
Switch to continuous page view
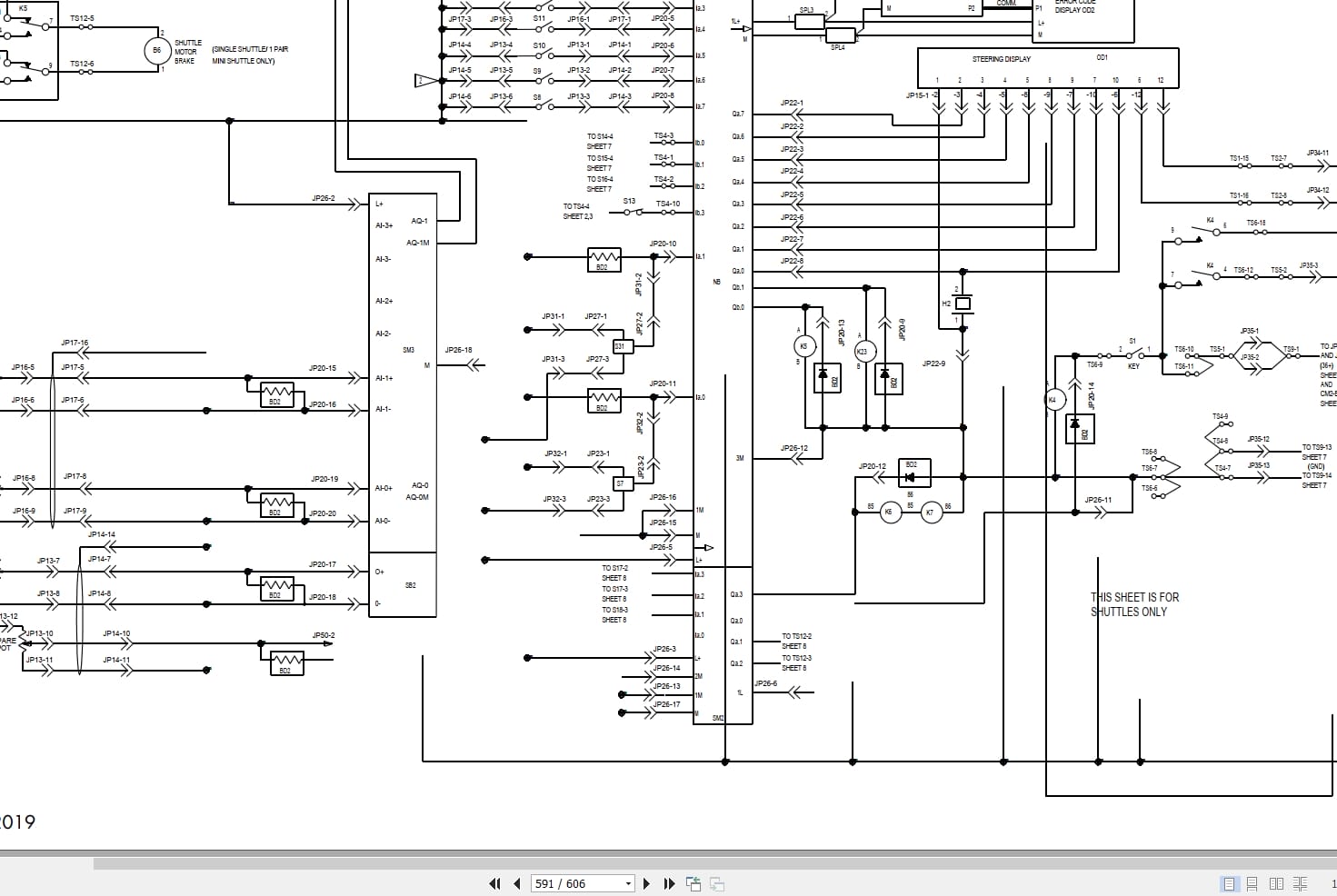1252,883
